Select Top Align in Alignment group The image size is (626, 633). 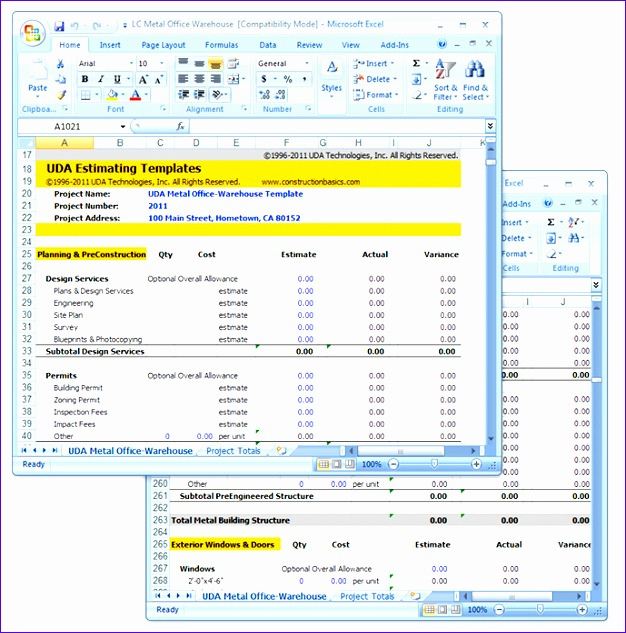[183, 63]
